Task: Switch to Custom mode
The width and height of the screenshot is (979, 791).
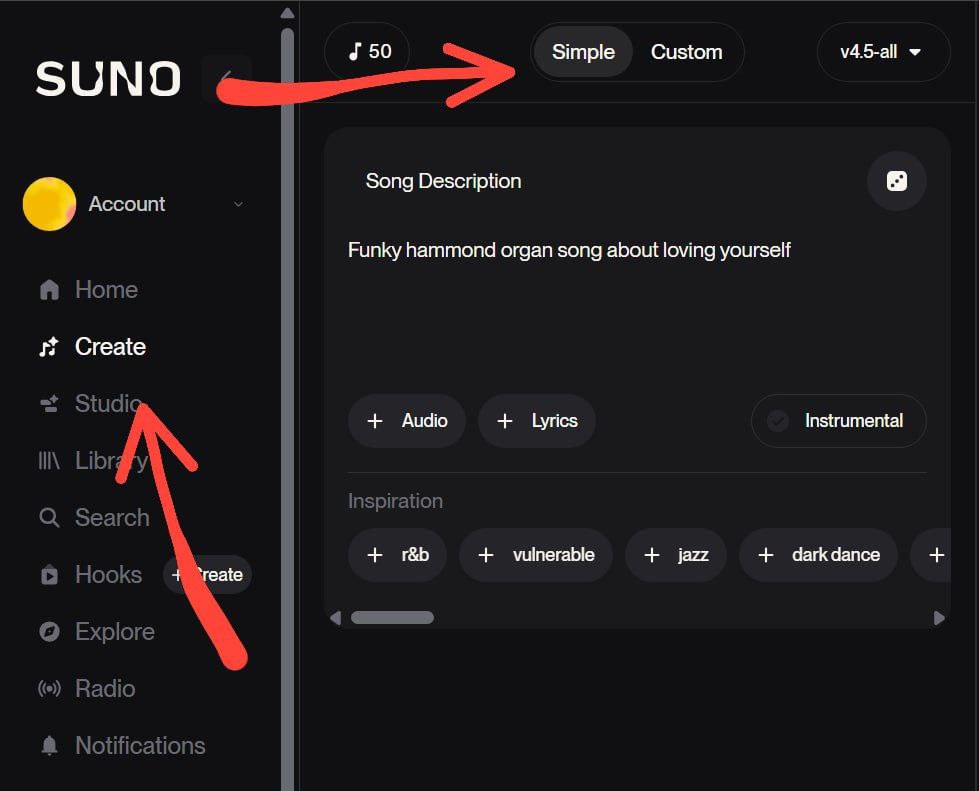Action: coord(687,52)
